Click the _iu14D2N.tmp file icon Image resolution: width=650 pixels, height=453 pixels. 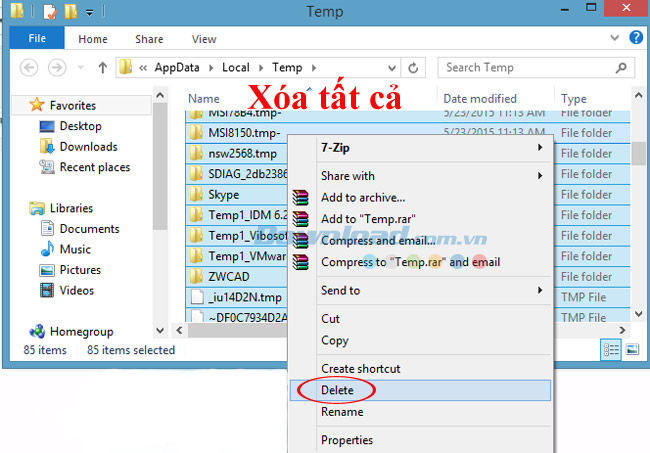click(x=197, y=297)
